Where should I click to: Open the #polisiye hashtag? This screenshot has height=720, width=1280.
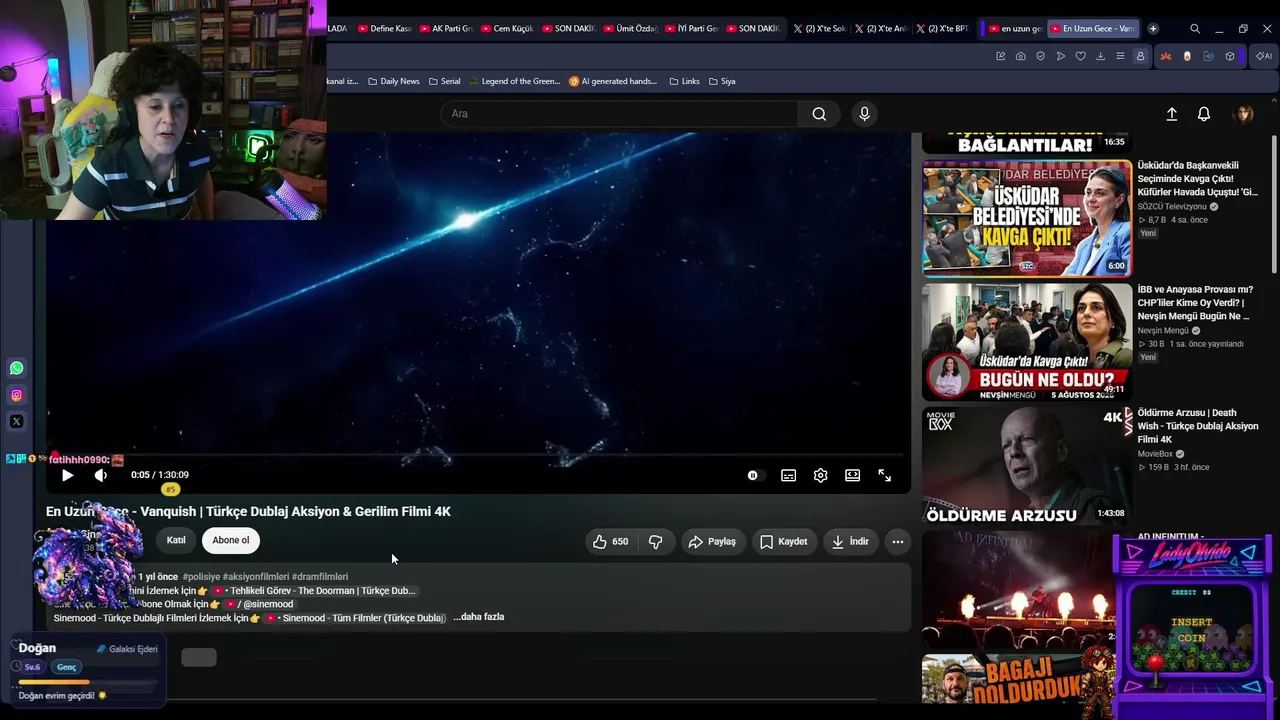coord(200,577)
